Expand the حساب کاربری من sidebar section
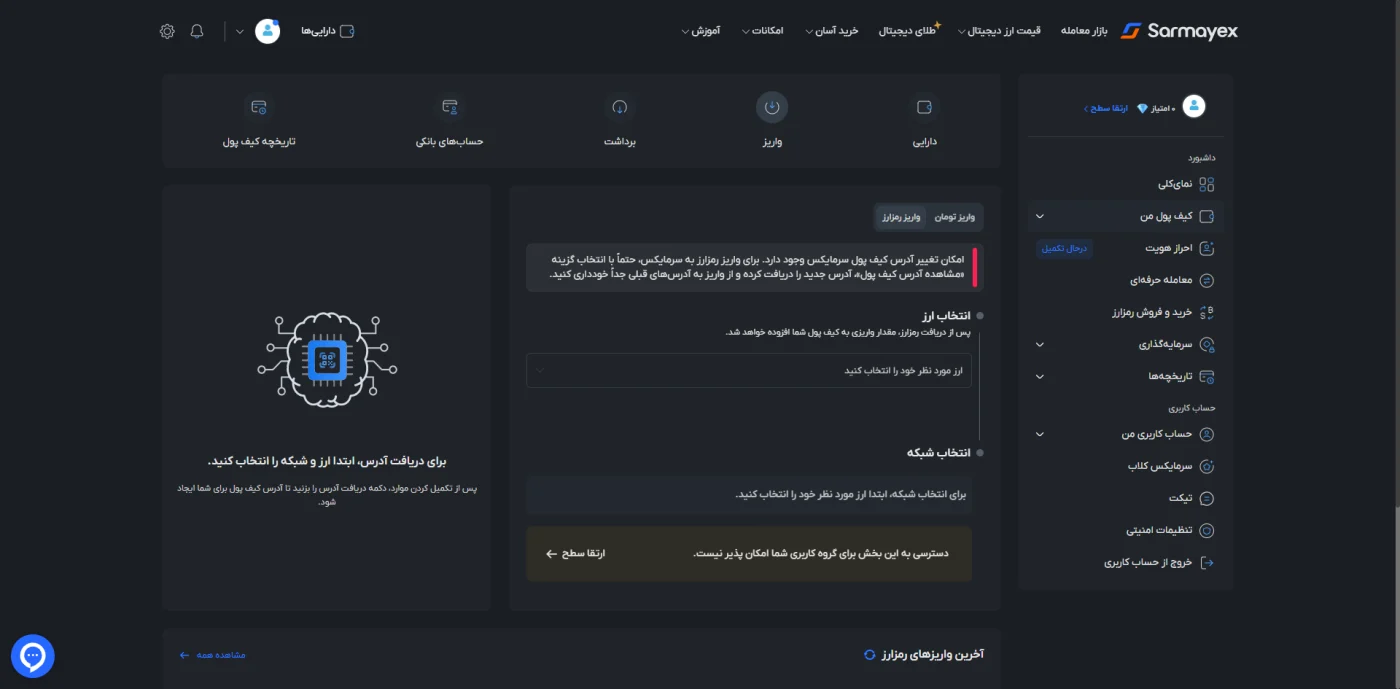The image size is (1400, 689). pos(1039,434)
